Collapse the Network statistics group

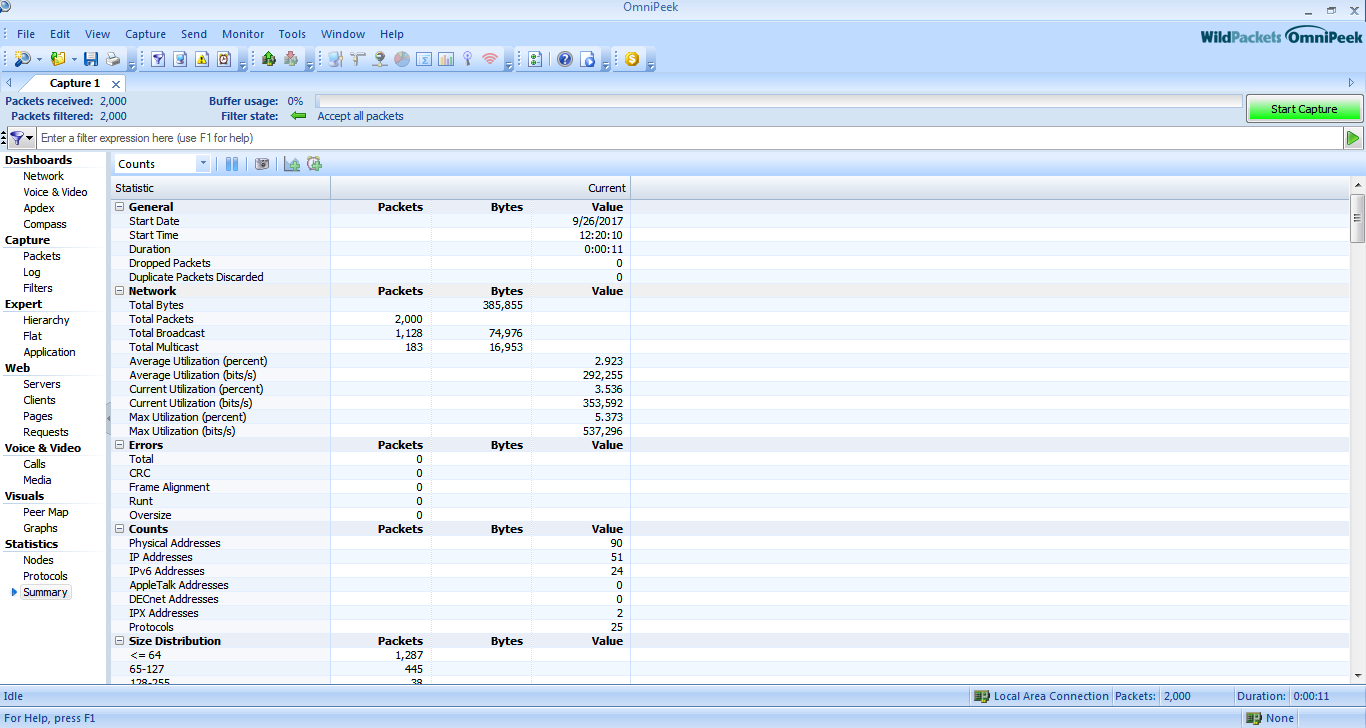click(x=120, y=291)
